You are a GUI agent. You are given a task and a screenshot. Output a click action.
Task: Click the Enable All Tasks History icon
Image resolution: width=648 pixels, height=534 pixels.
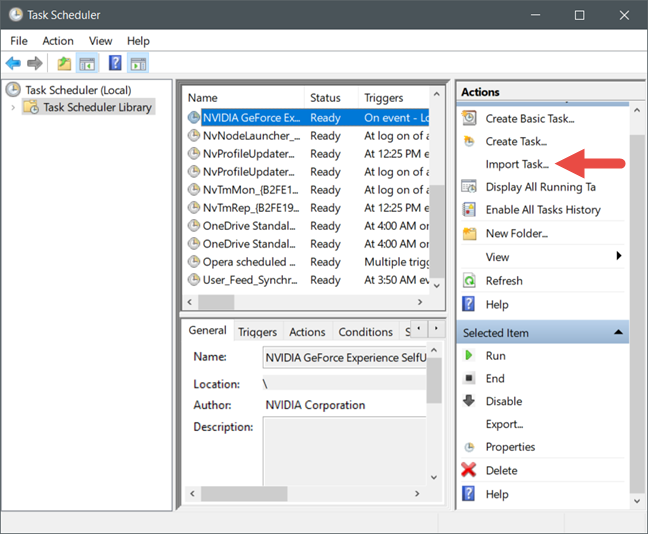tap(469, 210)
